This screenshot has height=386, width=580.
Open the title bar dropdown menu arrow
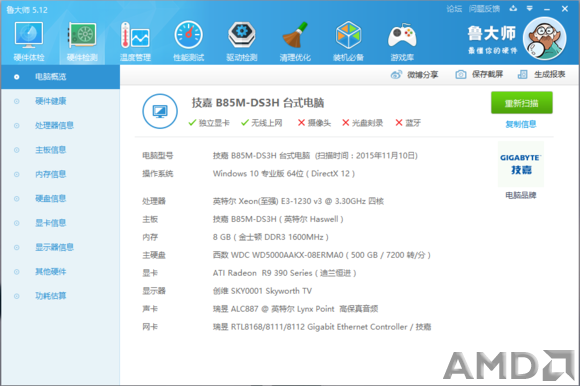530,9
